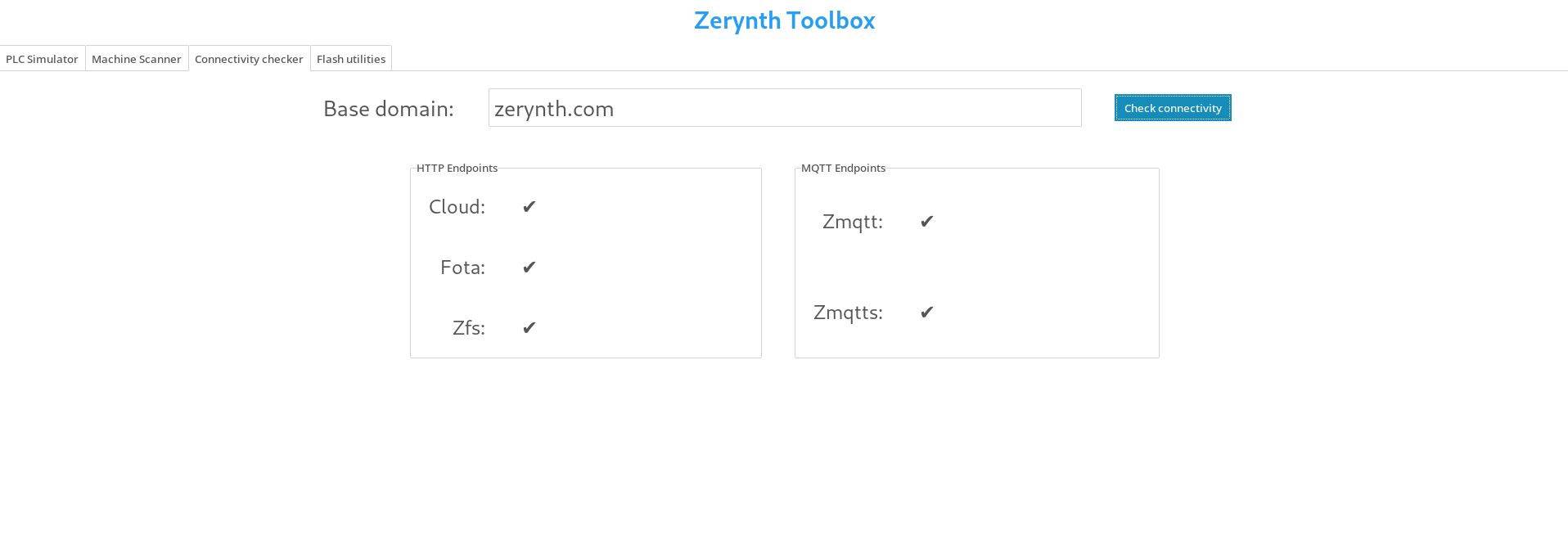
Task: Click the Zerynth Toolbox title
Action: [x=784, y=20]
